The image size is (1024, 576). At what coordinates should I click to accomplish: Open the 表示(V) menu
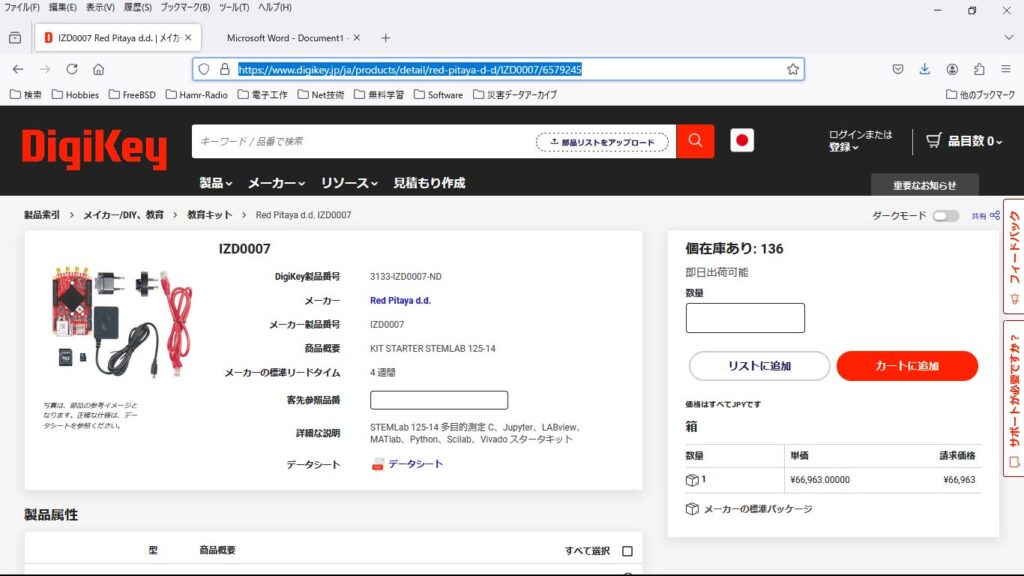[x=100, y=7]
